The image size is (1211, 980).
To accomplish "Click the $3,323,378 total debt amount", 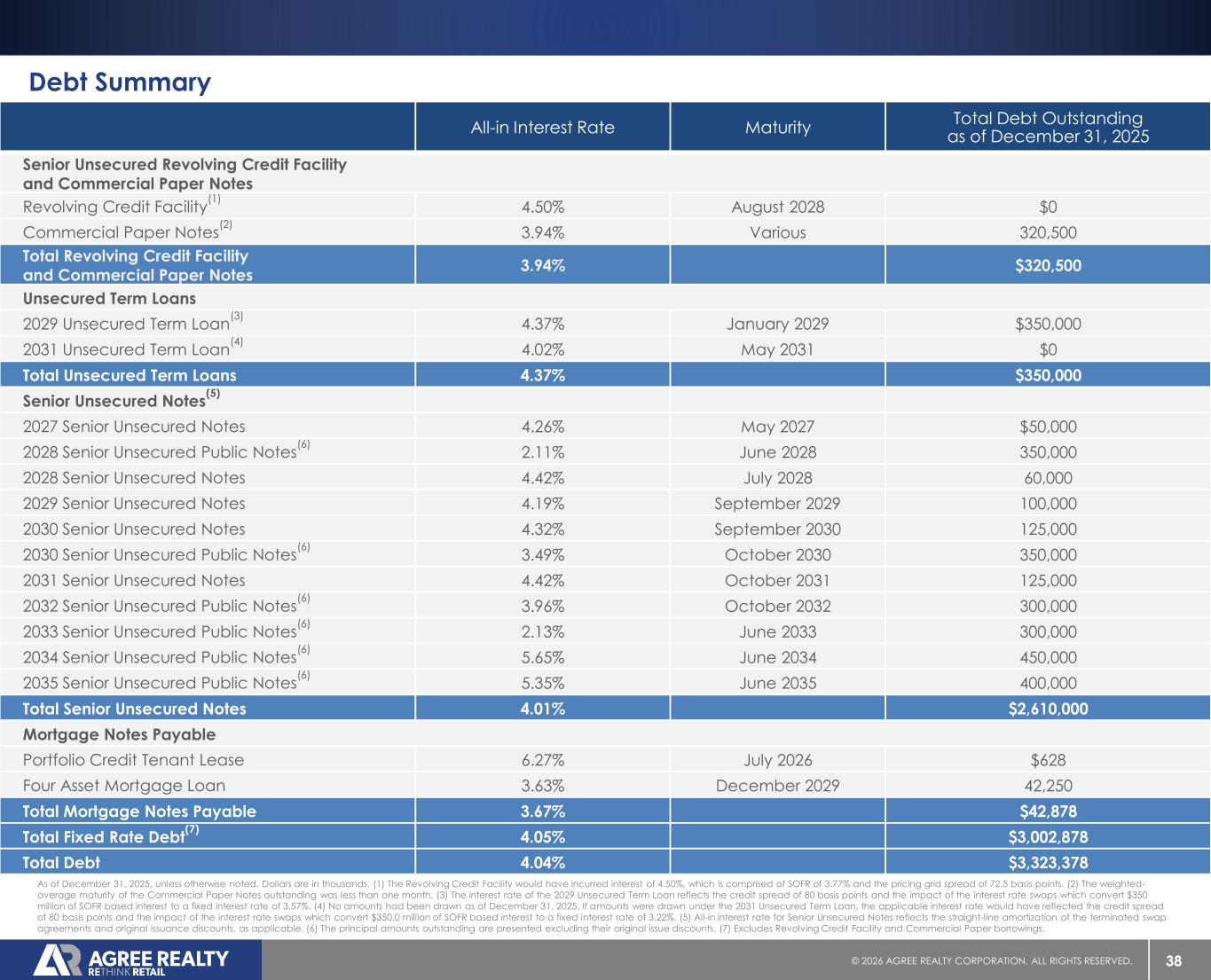I will [1048, 863].
